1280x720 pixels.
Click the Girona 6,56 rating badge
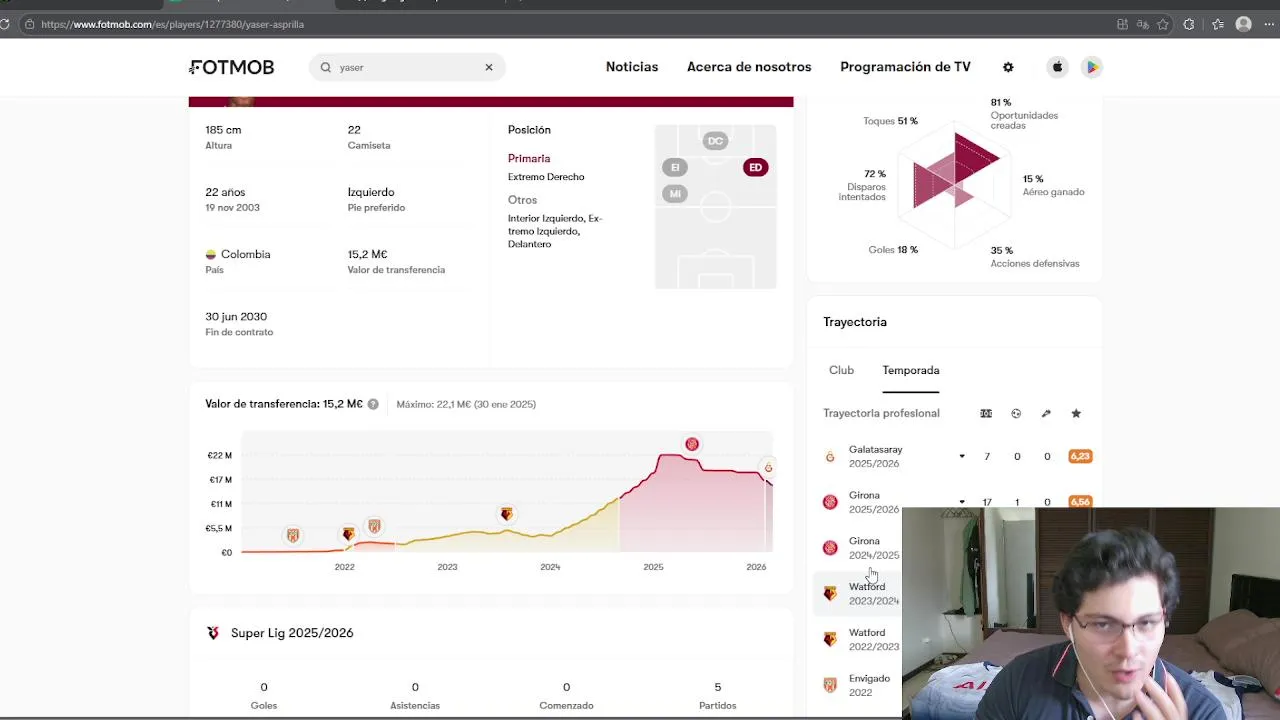tap(1080, 501)
